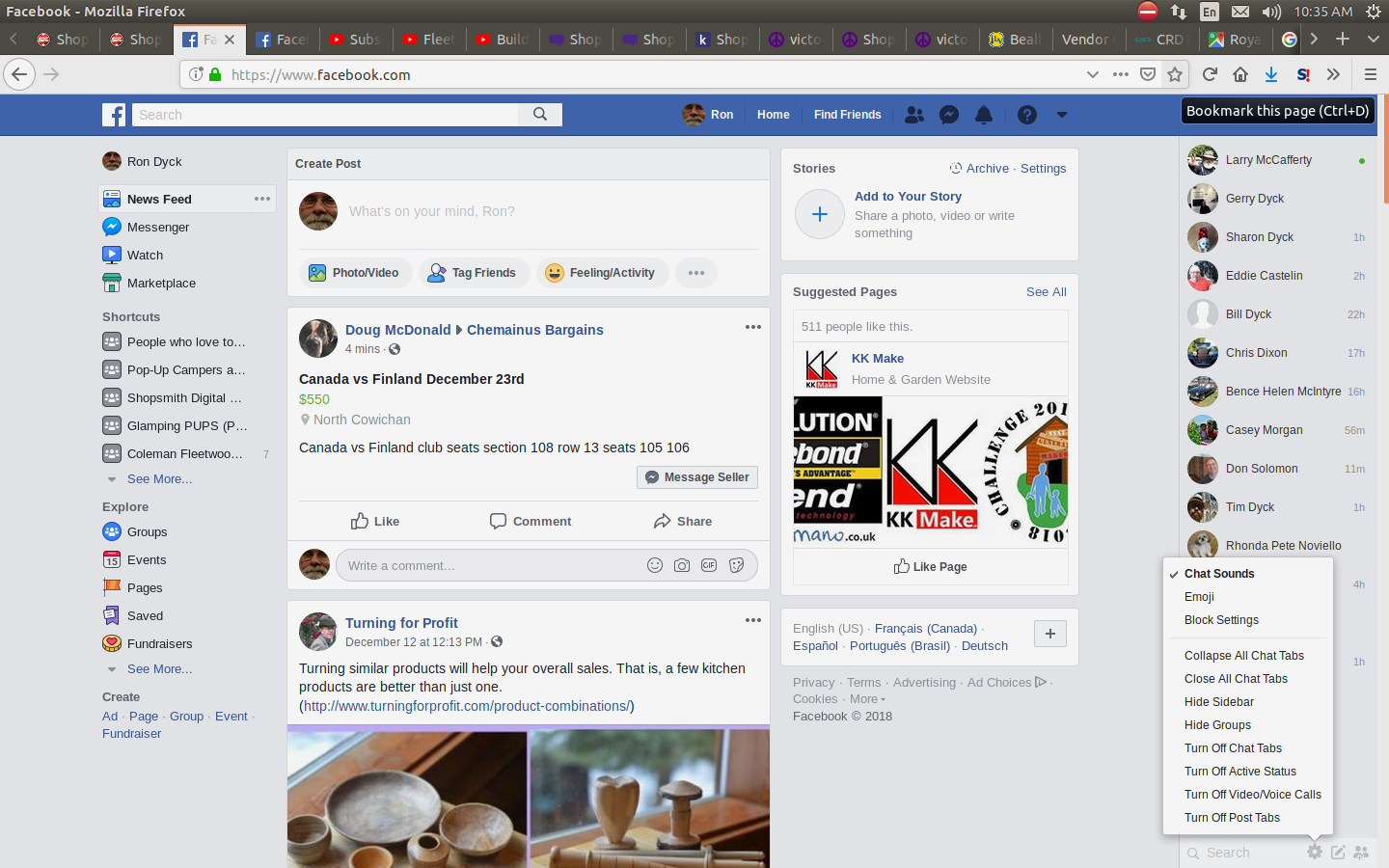
Task: Open Turning for Profit post options menu
Action: [x=753, y=620]
